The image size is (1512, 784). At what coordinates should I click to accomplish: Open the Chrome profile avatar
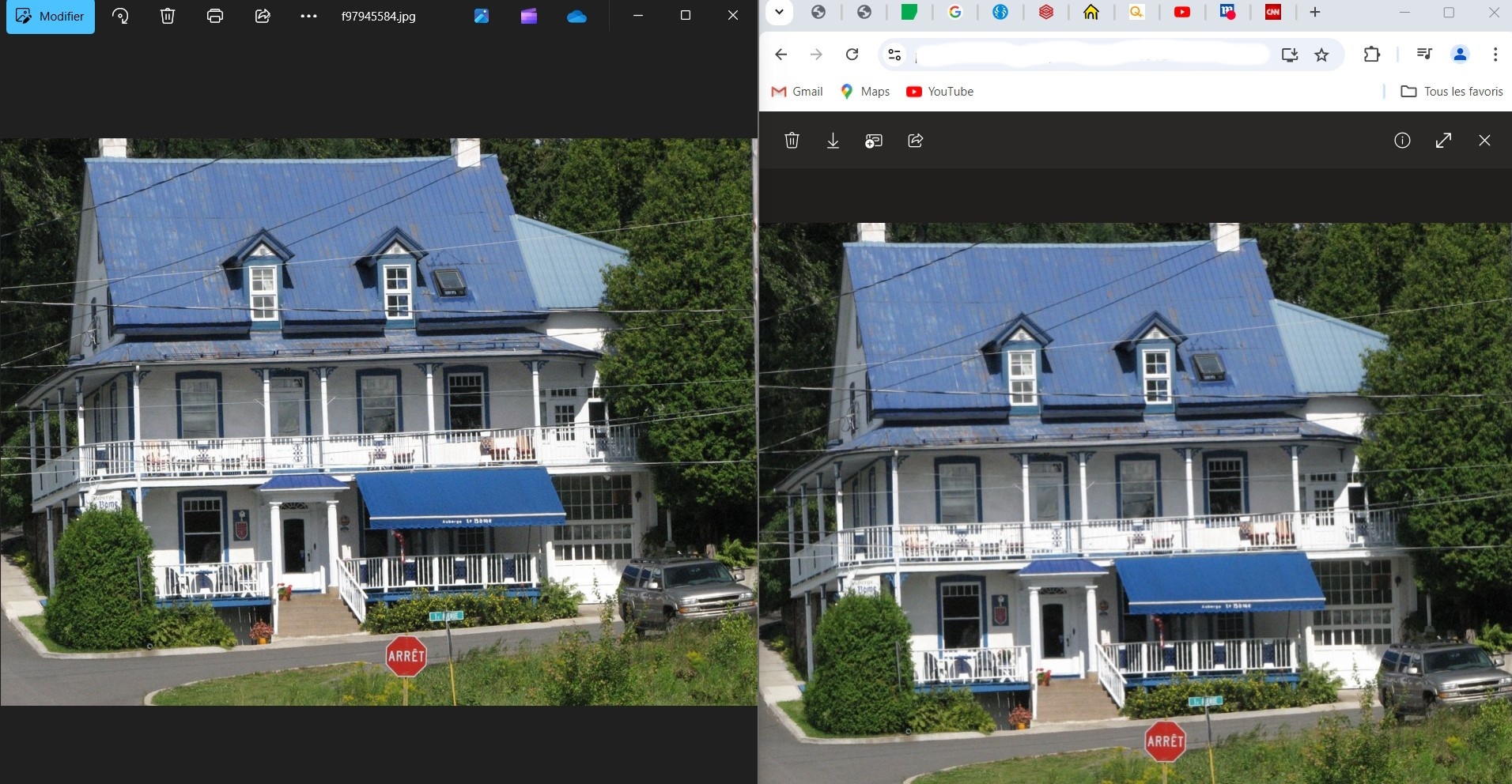[1460, 55]
